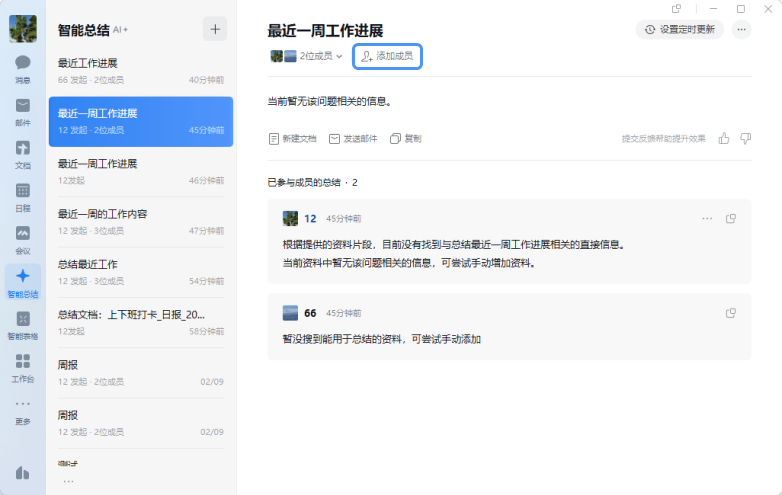Open the Calendar (日程) sidebar icon
The height and width of the screenshot is (495, 782).
click(x=22, y=197)
